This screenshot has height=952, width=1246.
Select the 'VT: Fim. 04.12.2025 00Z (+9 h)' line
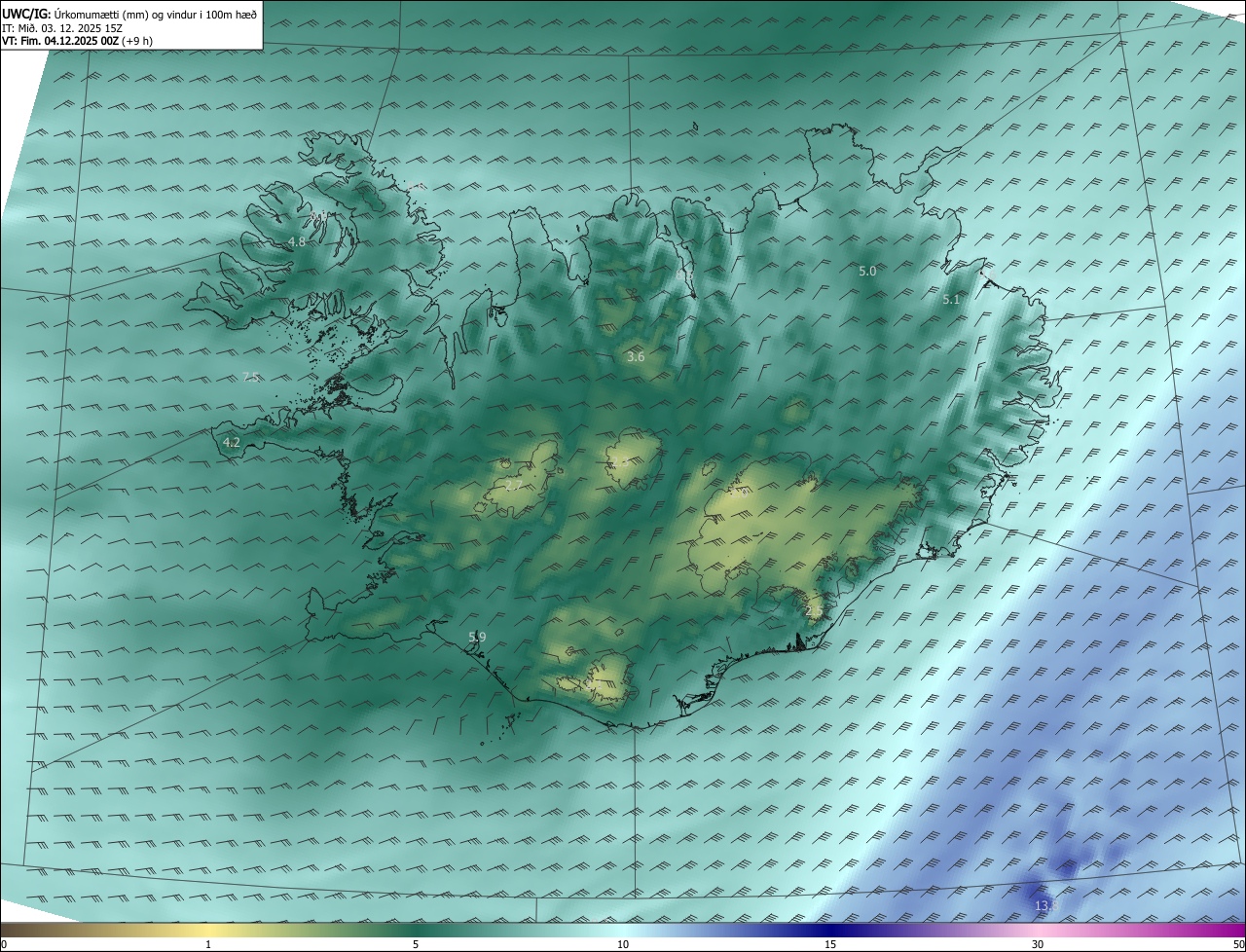(x=77, y=41)
